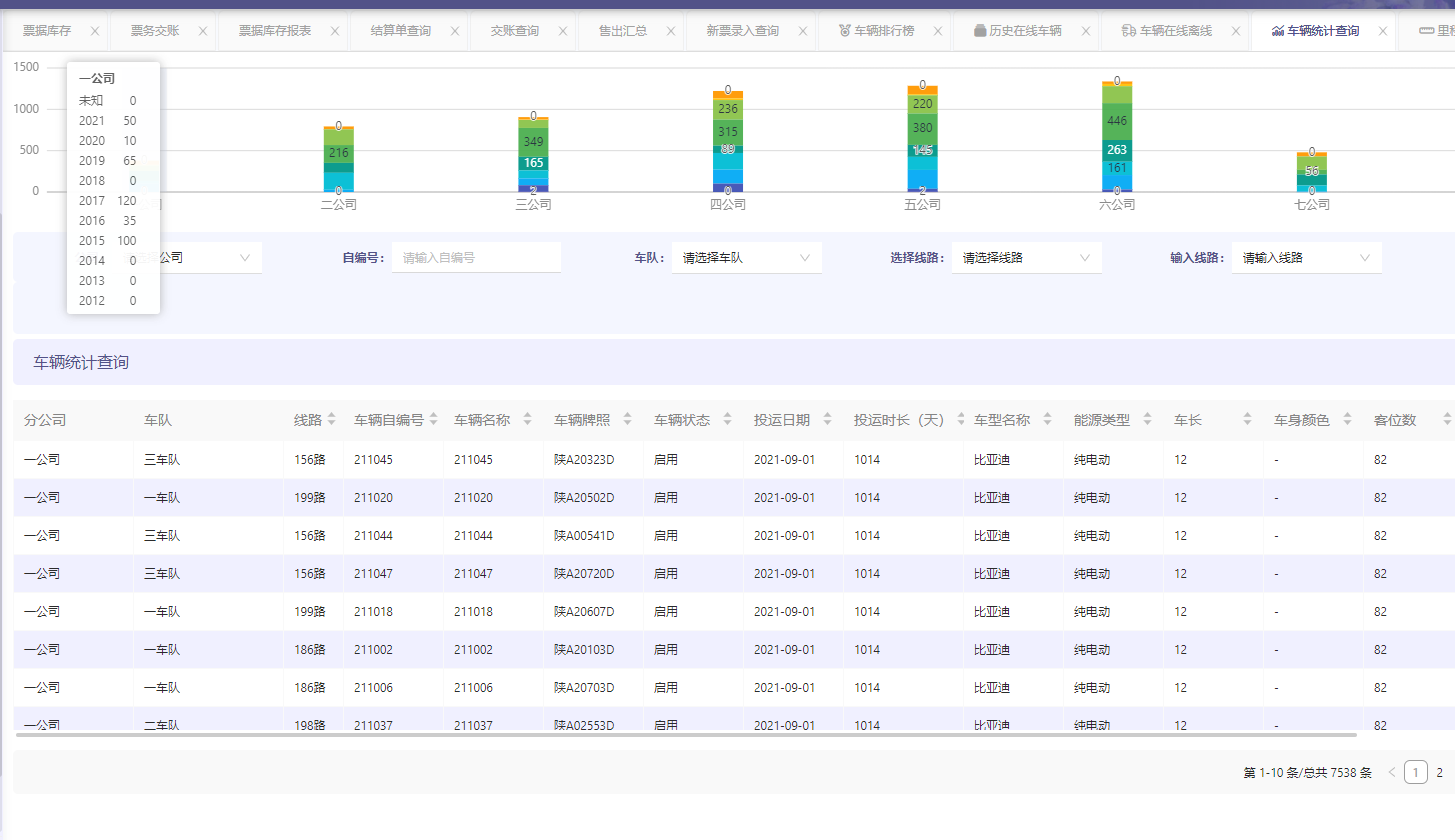Image resolution: width=1455 pixels, height=840 pixels.
Task: Sort by 车辆名称 column
Action: point(528,420)
